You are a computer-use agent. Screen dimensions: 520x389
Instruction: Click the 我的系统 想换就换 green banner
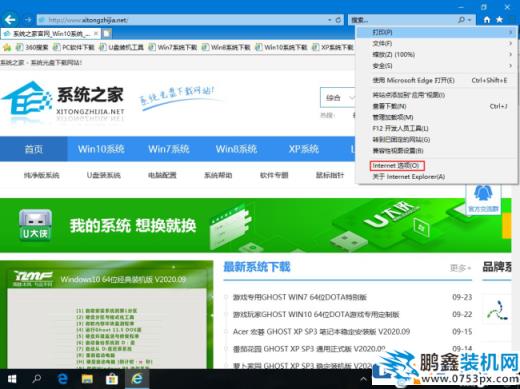(255, 225)
